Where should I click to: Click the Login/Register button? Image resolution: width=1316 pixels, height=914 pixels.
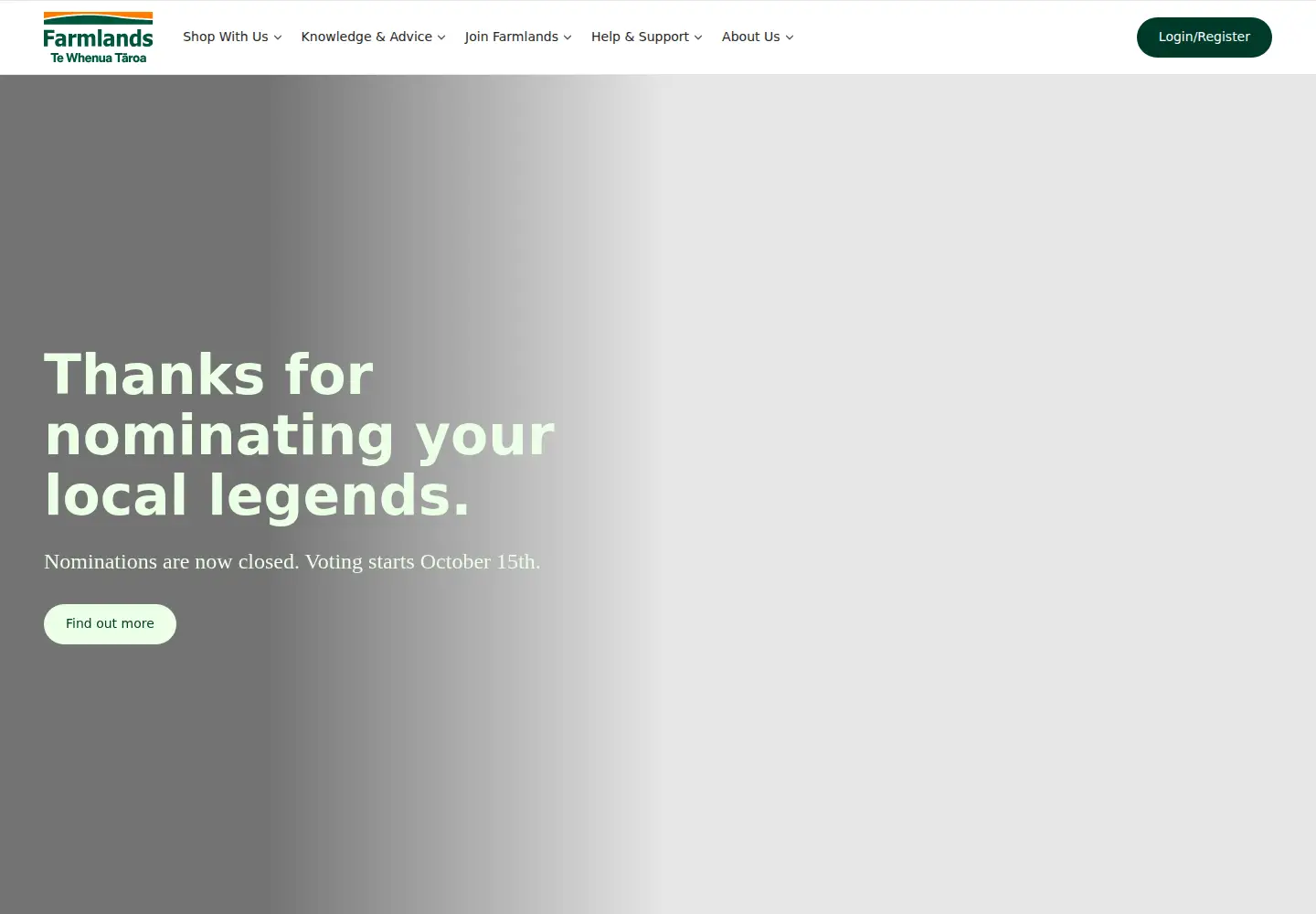[x=1204, y=37]
